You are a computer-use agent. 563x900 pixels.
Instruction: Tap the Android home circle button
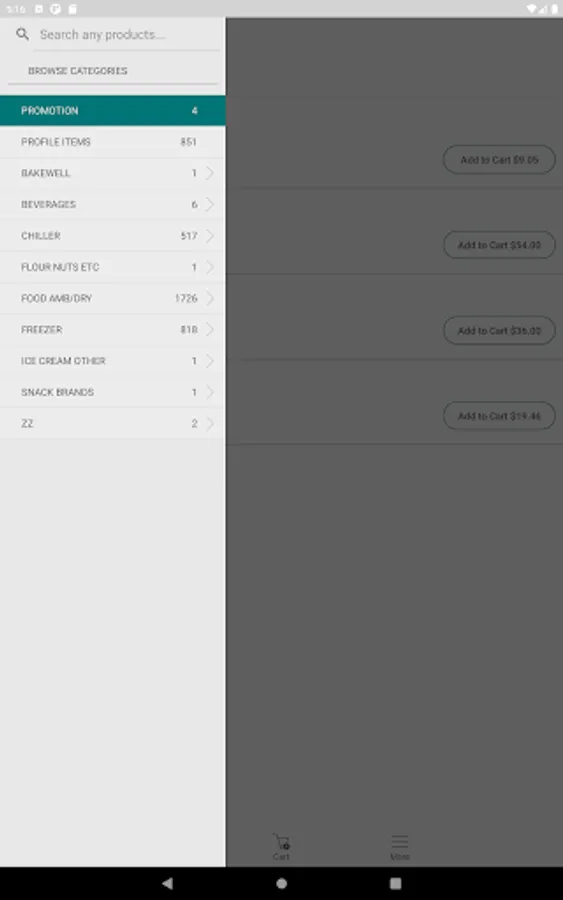coord(281,883)
